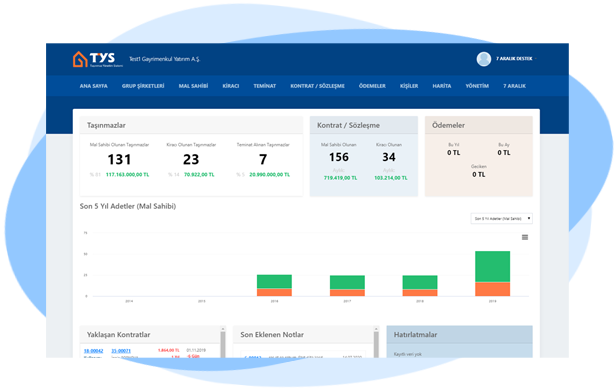Go to ANA SAYFA menu
Viewport: 615px width, 392px height.
93,86
